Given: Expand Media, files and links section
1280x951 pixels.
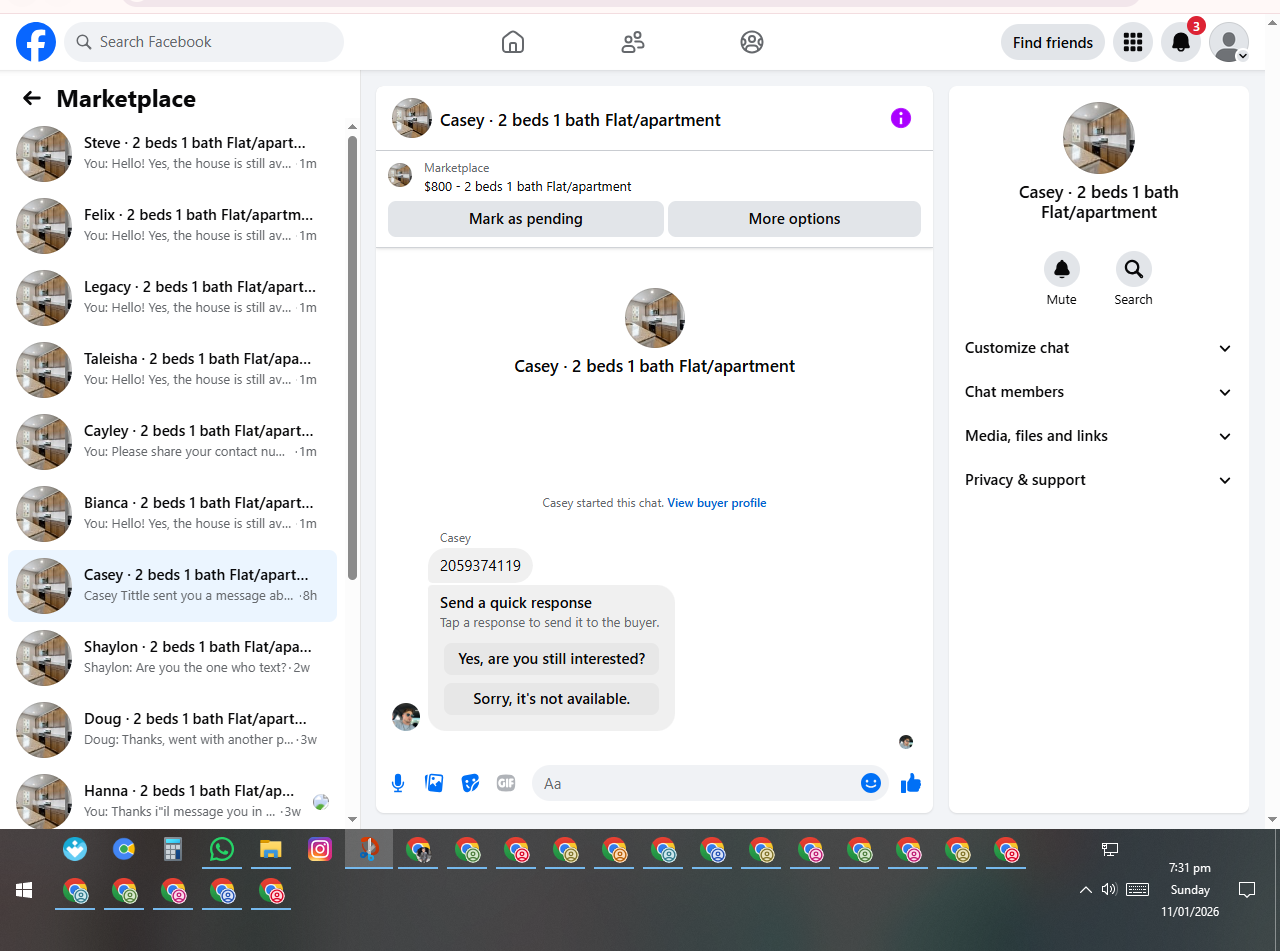Looking at the screenshot, I should tap(1098, 436).
